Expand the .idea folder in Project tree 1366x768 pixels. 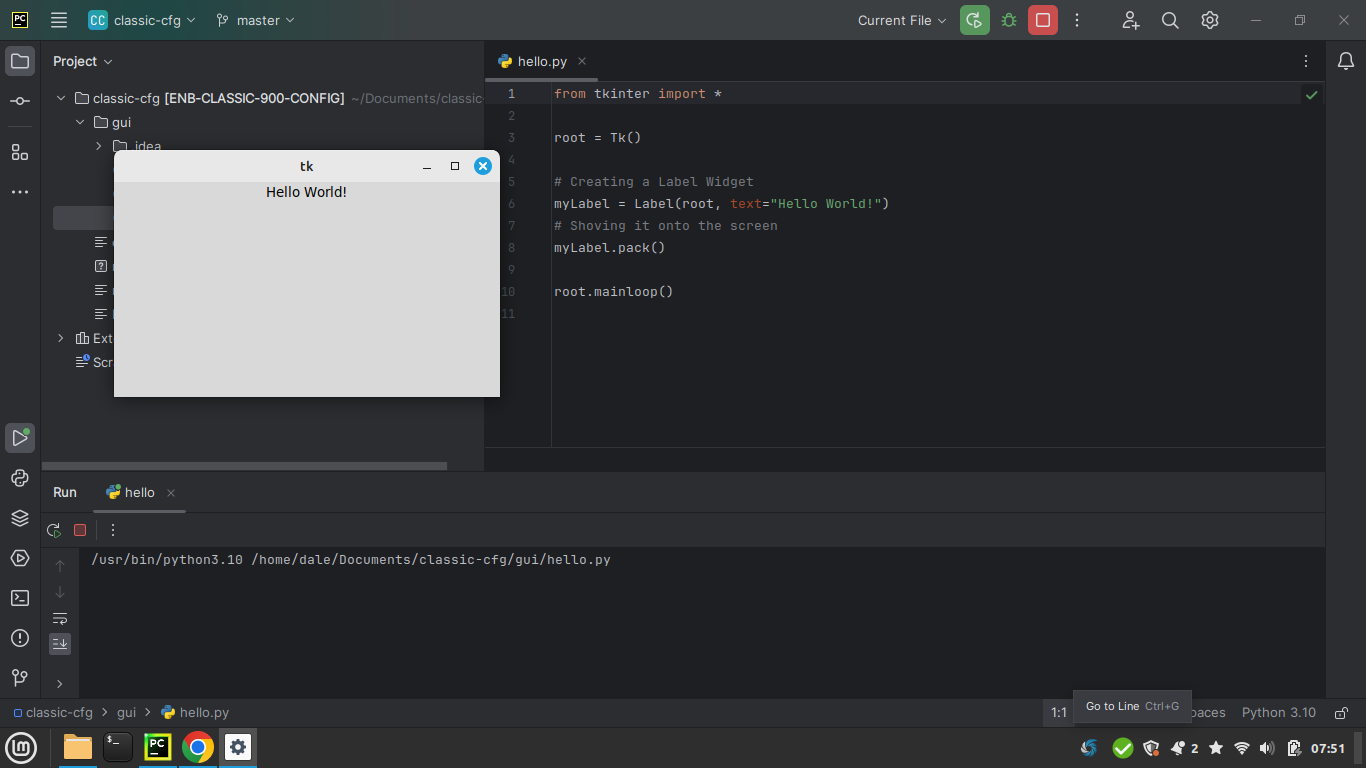point(97,146)
